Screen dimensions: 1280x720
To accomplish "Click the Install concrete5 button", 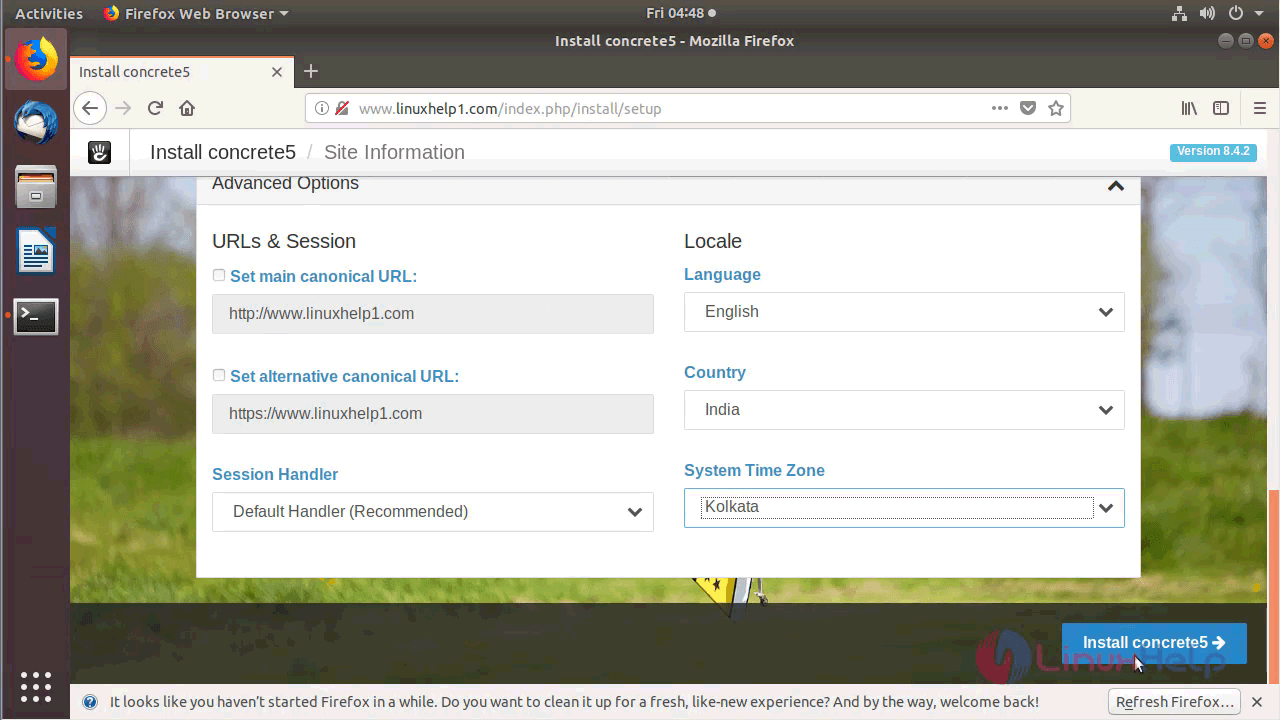I will pos(1154,643).
